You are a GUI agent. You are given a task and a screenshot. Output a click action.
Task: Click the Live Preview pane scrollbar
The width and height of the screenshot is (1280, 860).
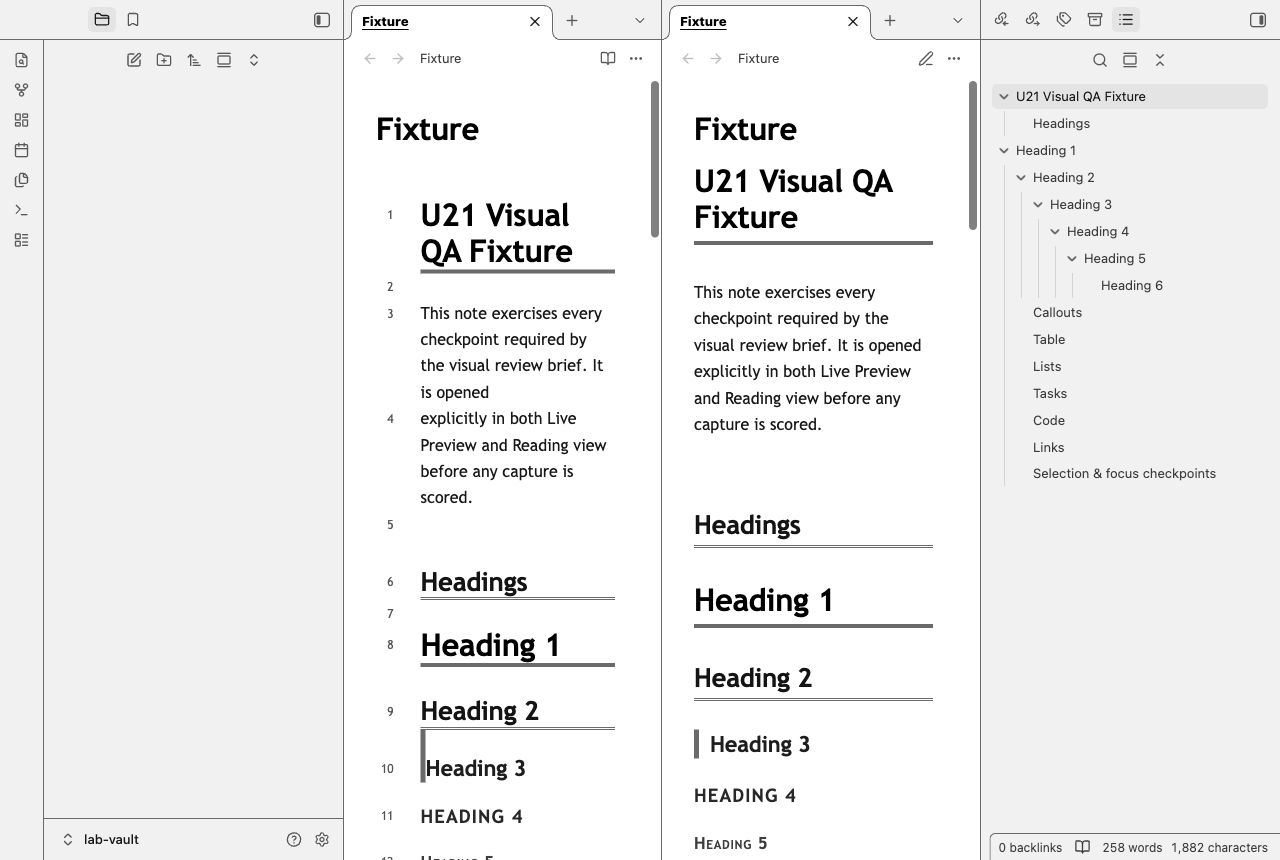[655, 160]
